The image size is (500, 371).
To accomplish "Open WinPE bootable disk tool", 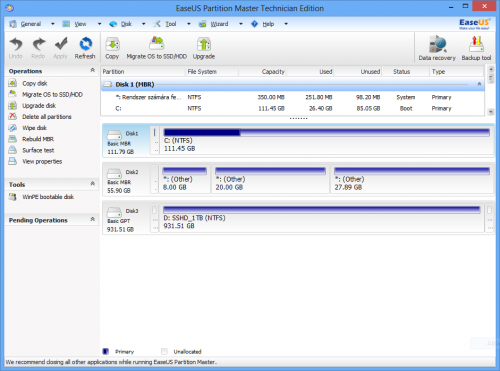I will point(48,197).
